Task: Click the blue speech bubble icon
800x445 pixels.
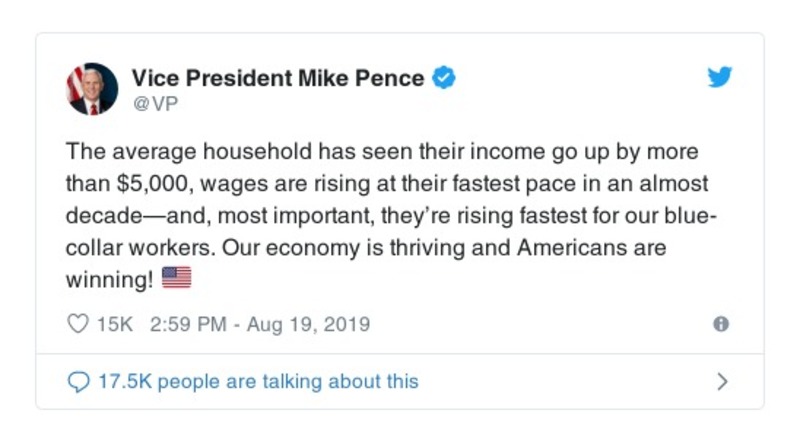Action: [x=77, y=381]
